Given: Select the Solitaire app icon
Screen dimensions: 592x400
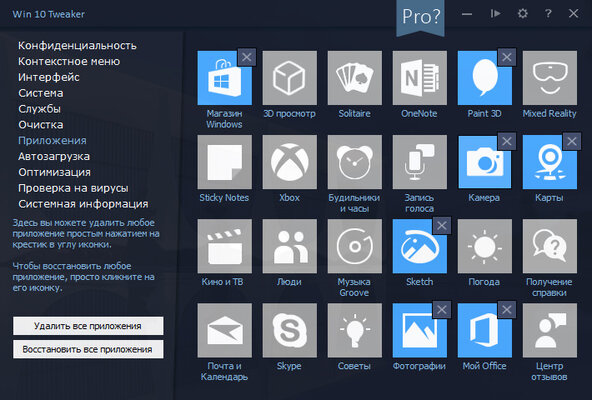Looking at the screenshot, I should pos(355,78).
